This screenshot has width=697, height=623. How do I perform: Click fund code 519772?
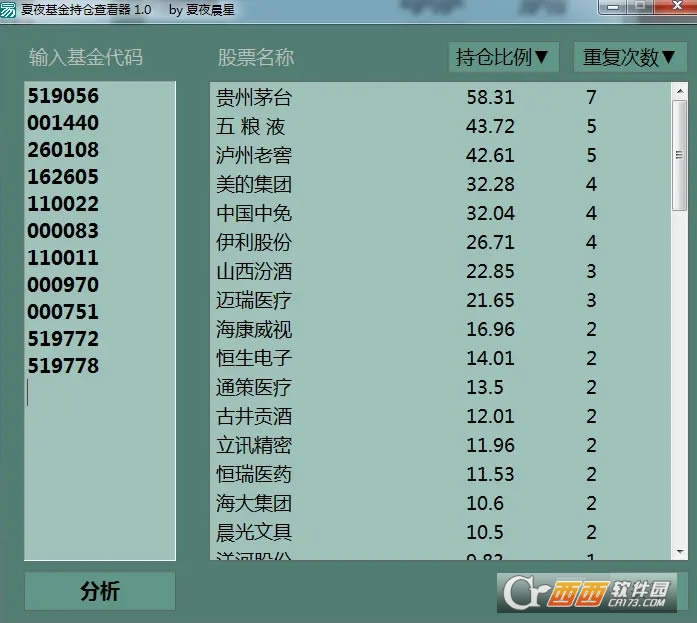click(63, 339)
